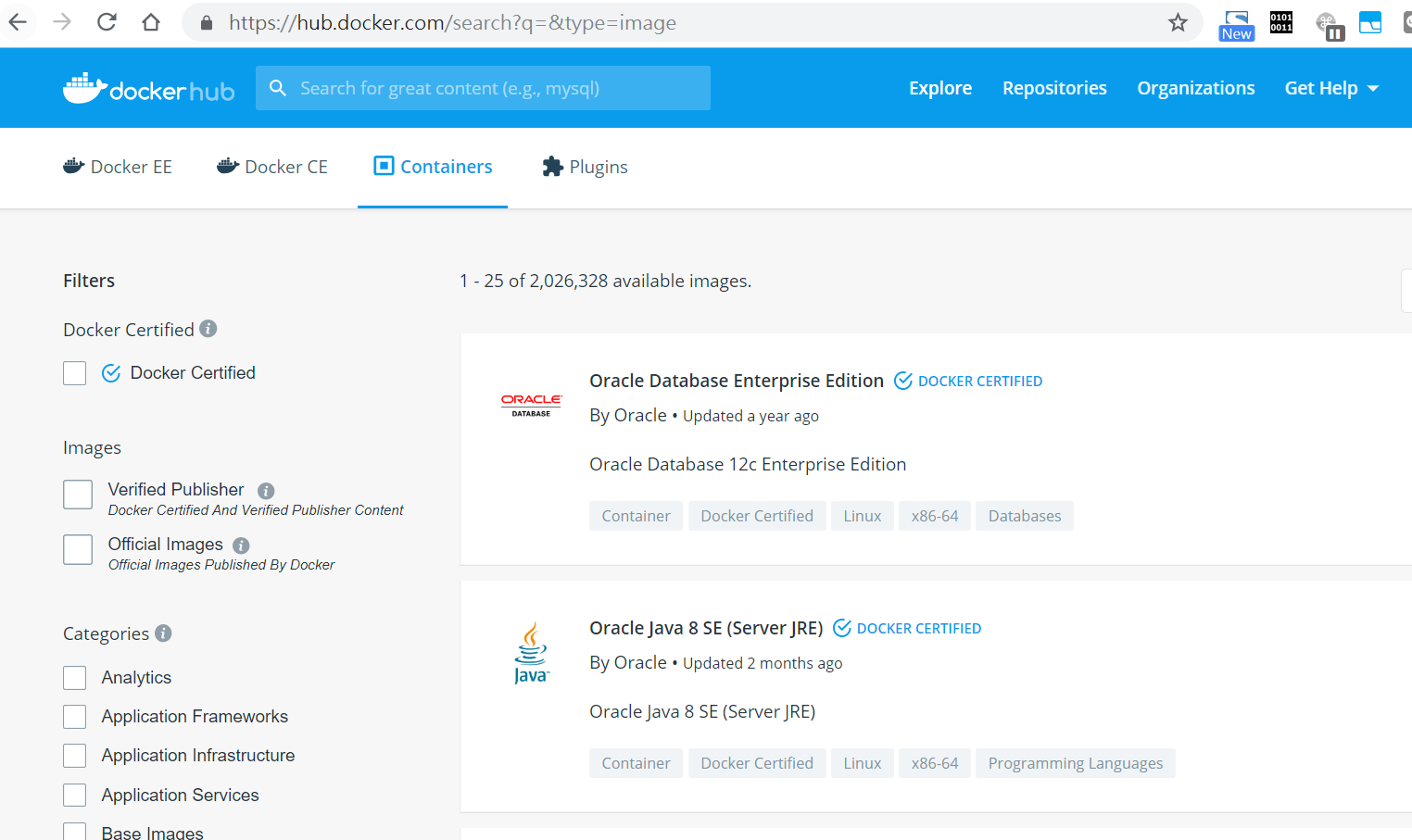Click the padlock site security icon

[207, 23]
